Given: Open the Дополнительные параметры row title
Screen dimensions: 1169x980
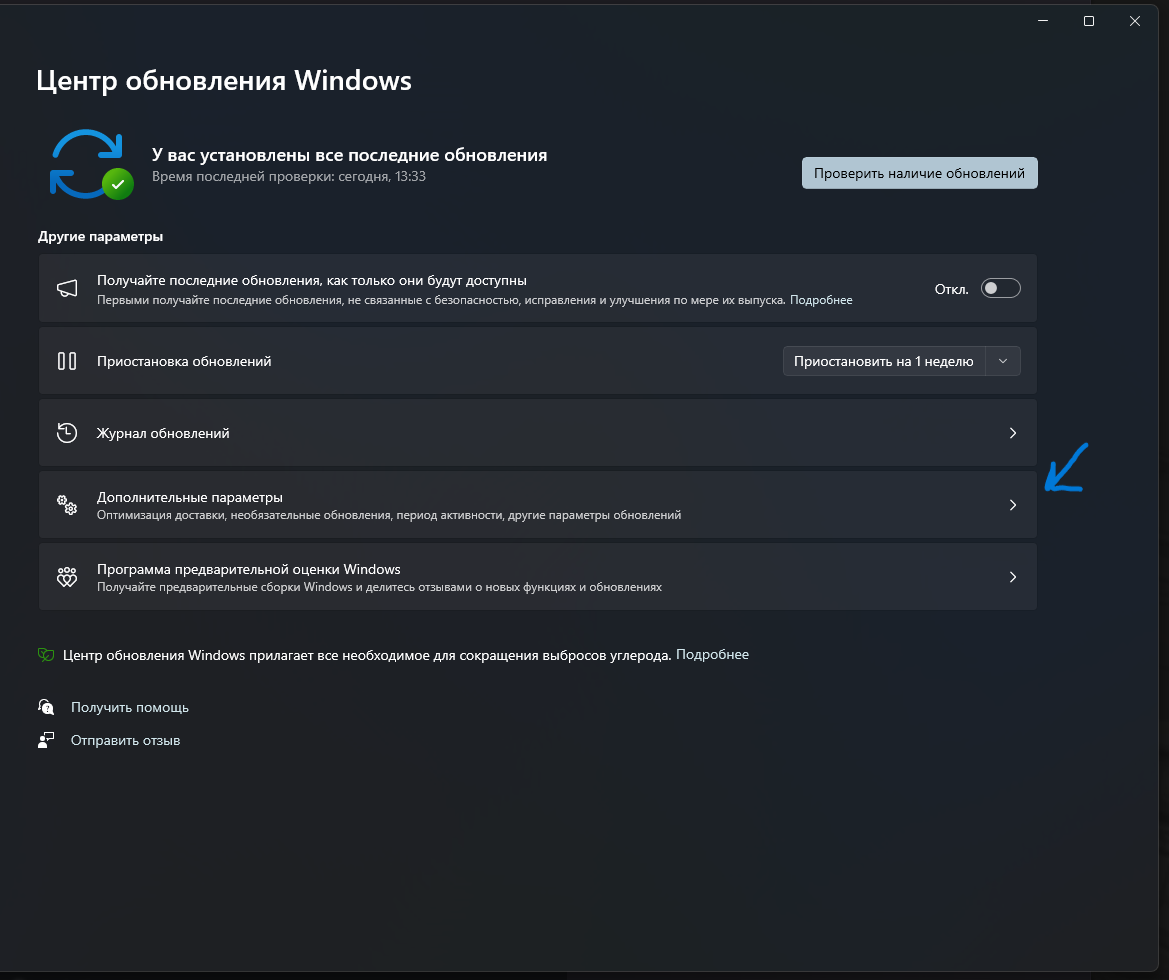Looking at the screenshot, I should (189, 497).
